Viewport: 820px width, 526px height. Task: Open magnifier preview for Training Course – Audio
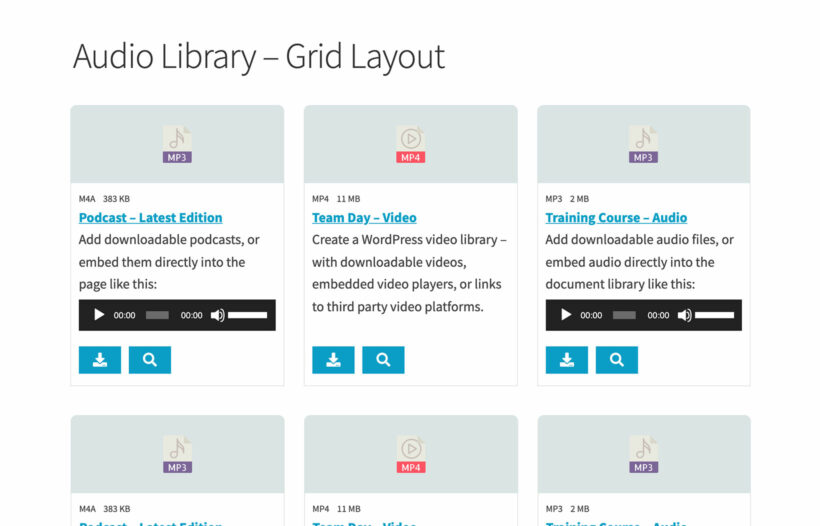coord(617,360)
